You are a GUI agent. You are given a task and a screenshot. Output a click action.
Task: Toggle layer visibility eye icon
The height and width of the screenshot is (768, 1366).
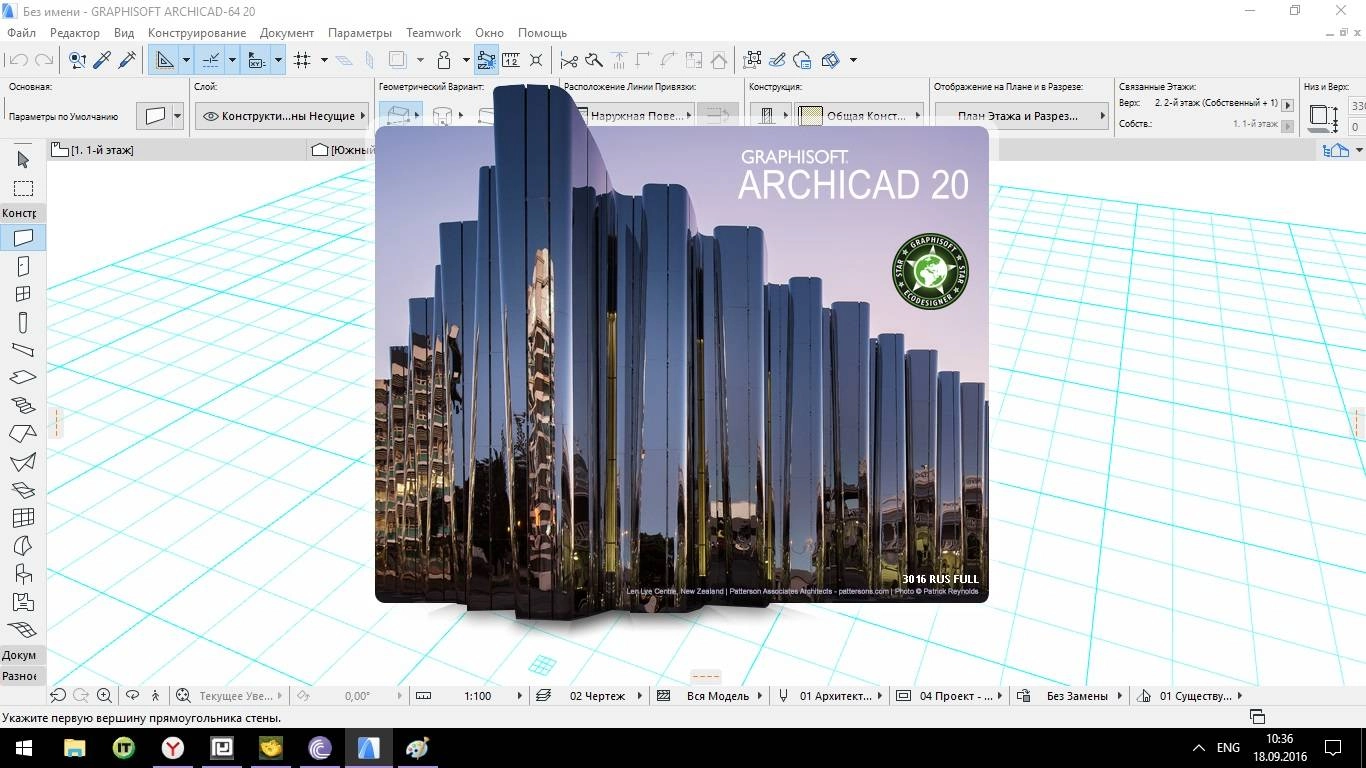[210, 116]
